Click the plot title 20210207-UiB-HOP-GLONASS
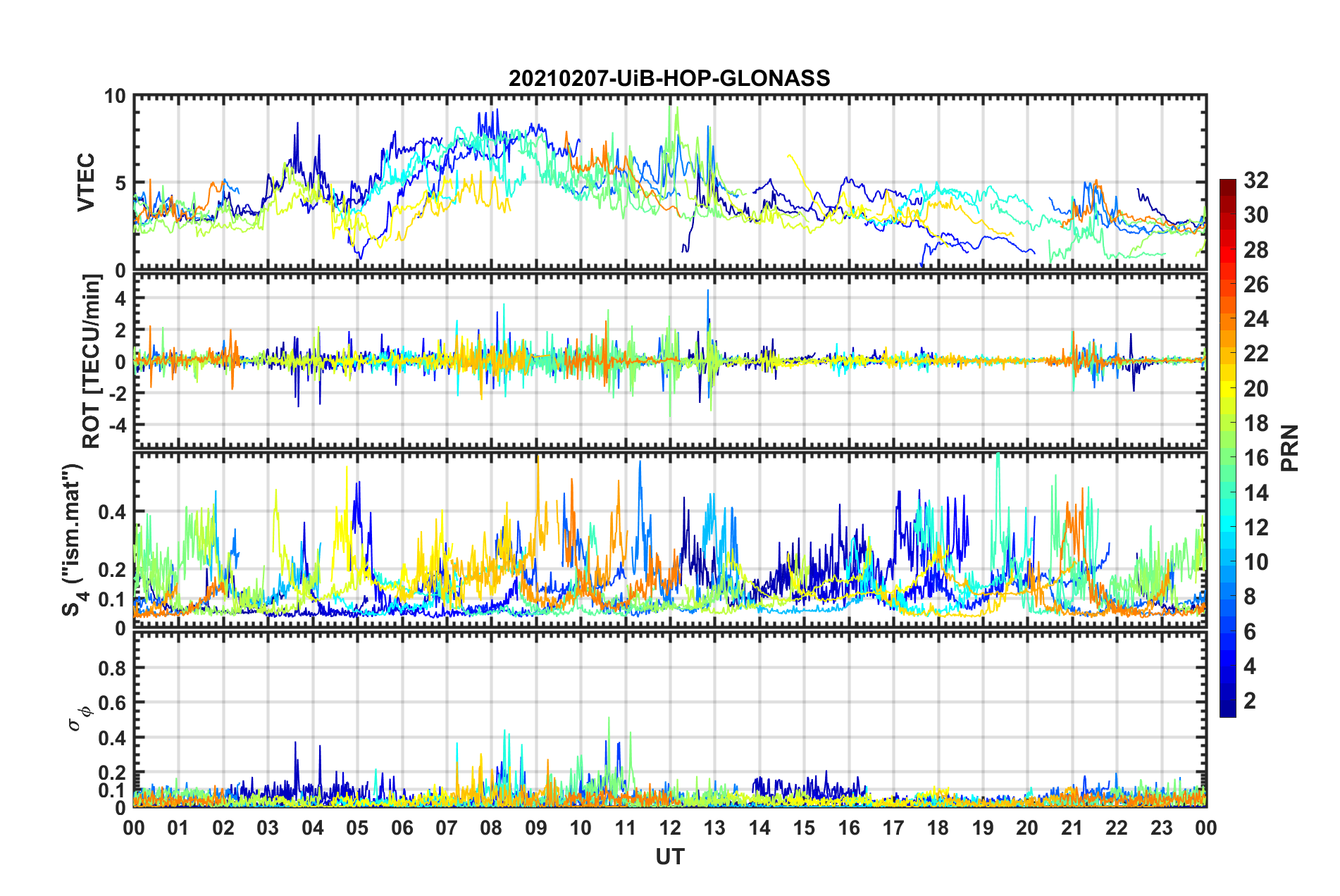The height and width of the screenshot is (896, 1340). (x=669, y=78)
